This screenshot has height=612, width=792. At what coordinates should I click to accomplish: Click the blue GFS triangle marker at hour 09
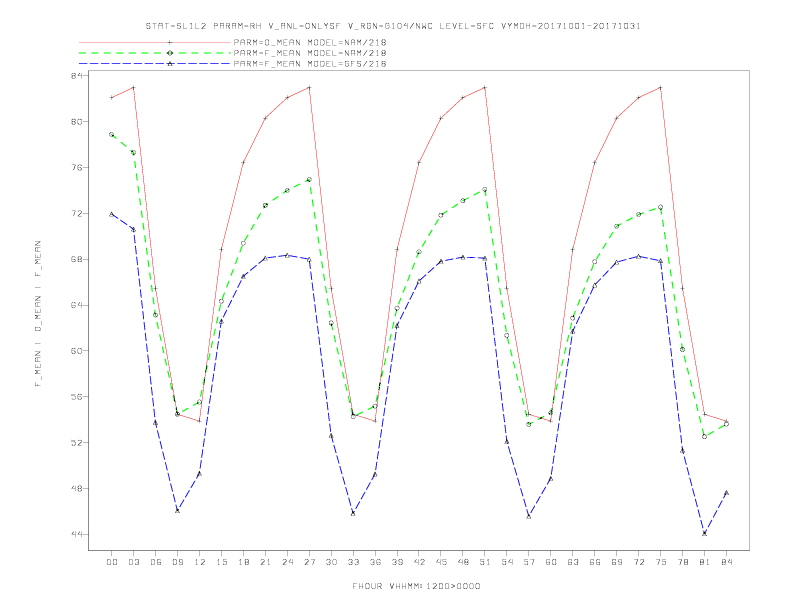(x=177, y=511)
